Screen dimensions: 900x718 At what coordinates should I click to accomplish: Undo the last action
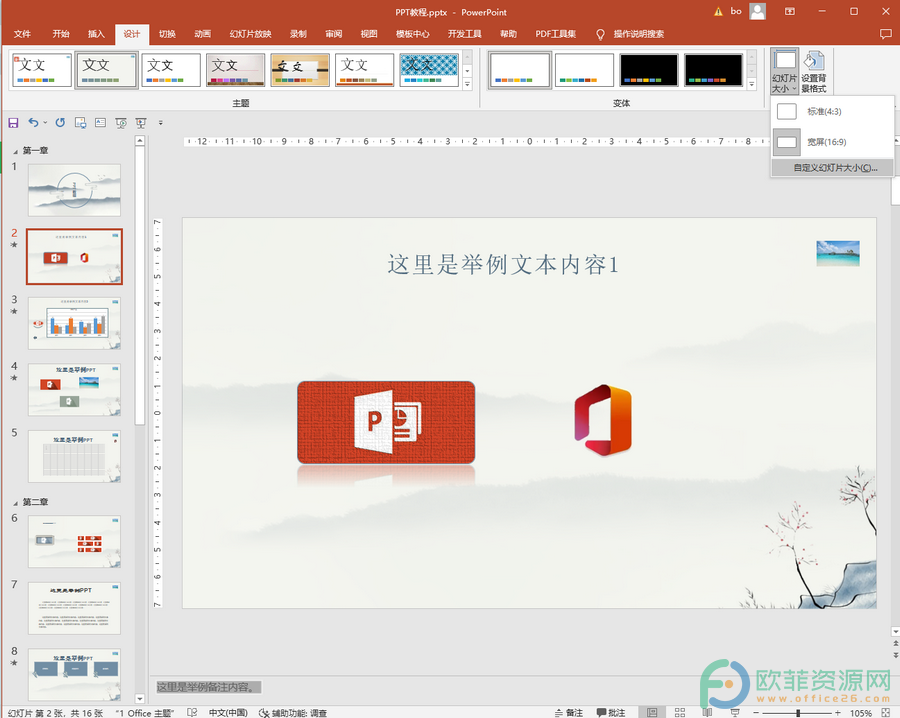tap(33, 122)
